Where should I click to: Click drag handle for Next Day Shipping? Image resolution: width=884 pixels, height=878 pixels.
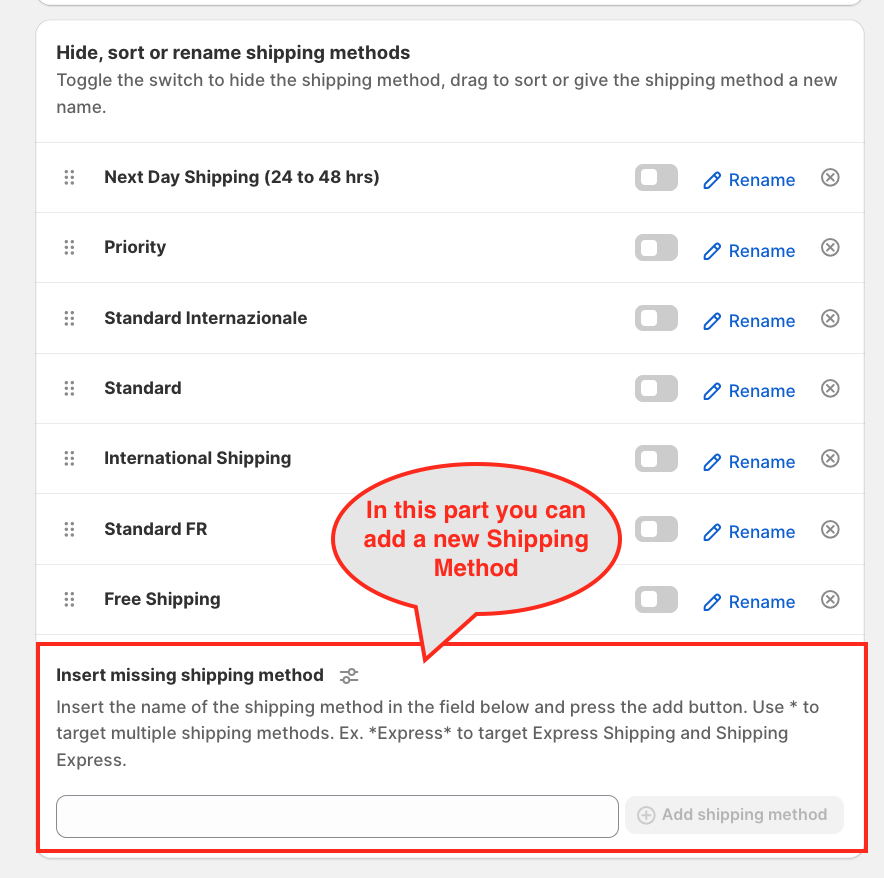(x=69, y=178)
